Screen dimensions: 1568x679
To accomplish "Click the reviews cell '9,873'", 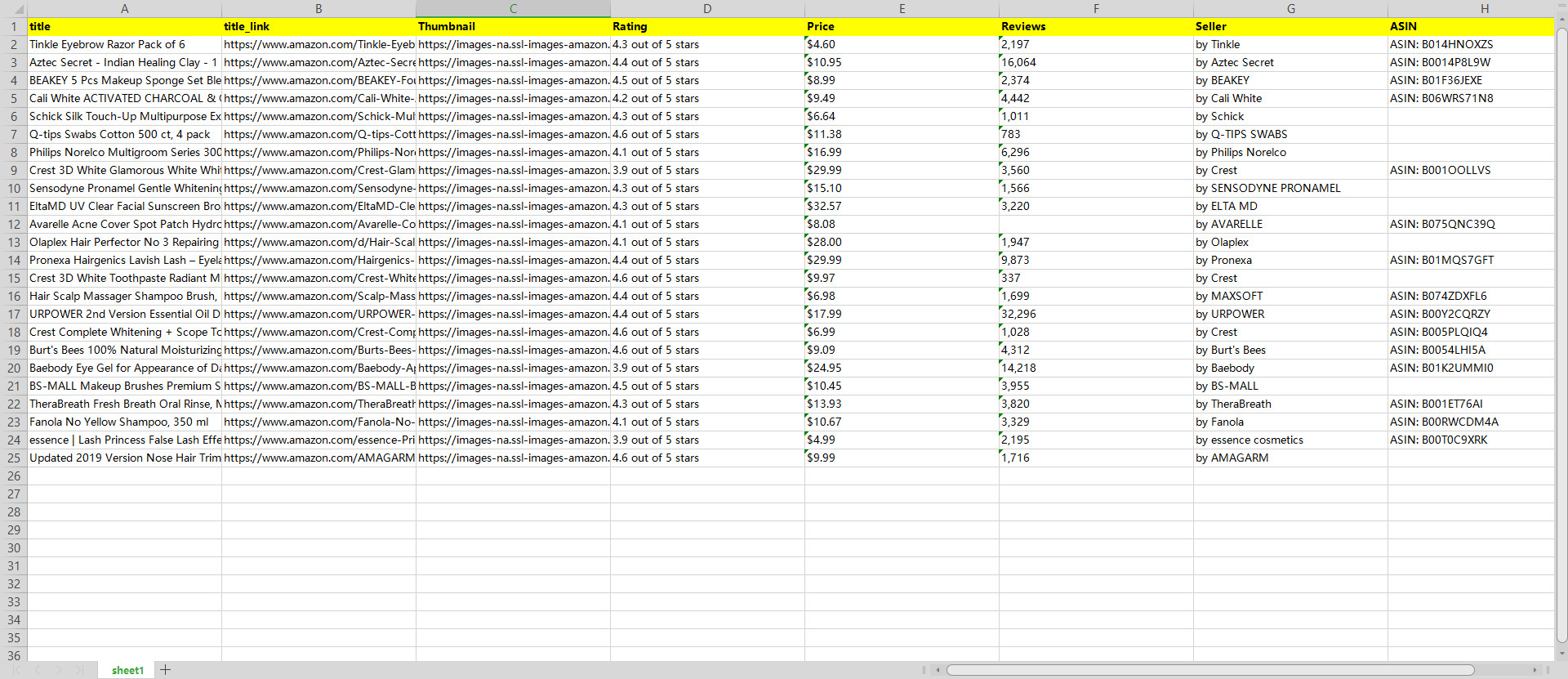I will tap(1096, 260).
